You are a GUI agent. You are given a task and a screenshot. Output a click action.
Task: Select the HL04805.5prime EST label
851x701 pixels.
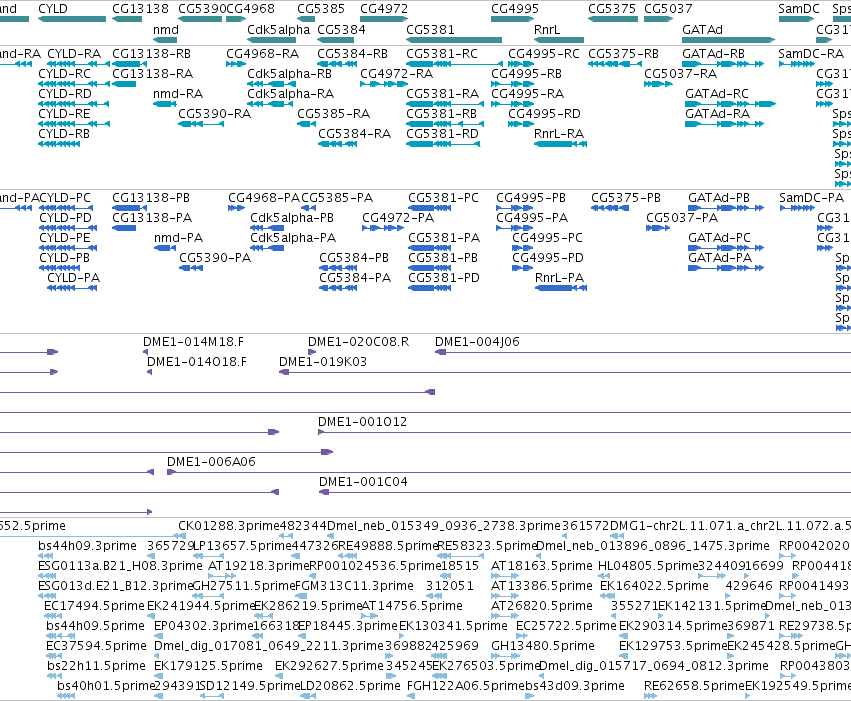[x=647, y=566]
